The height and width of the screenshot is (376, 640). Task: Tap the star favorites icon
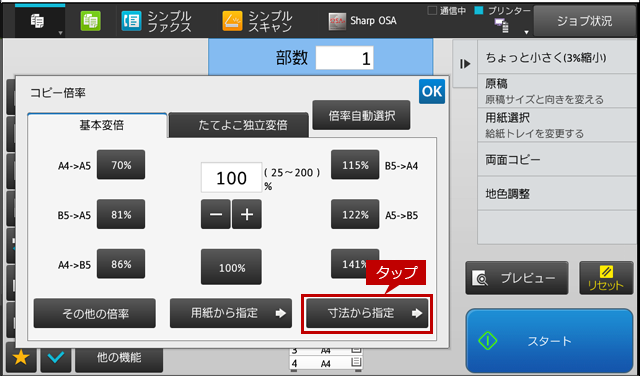[21, 358]
